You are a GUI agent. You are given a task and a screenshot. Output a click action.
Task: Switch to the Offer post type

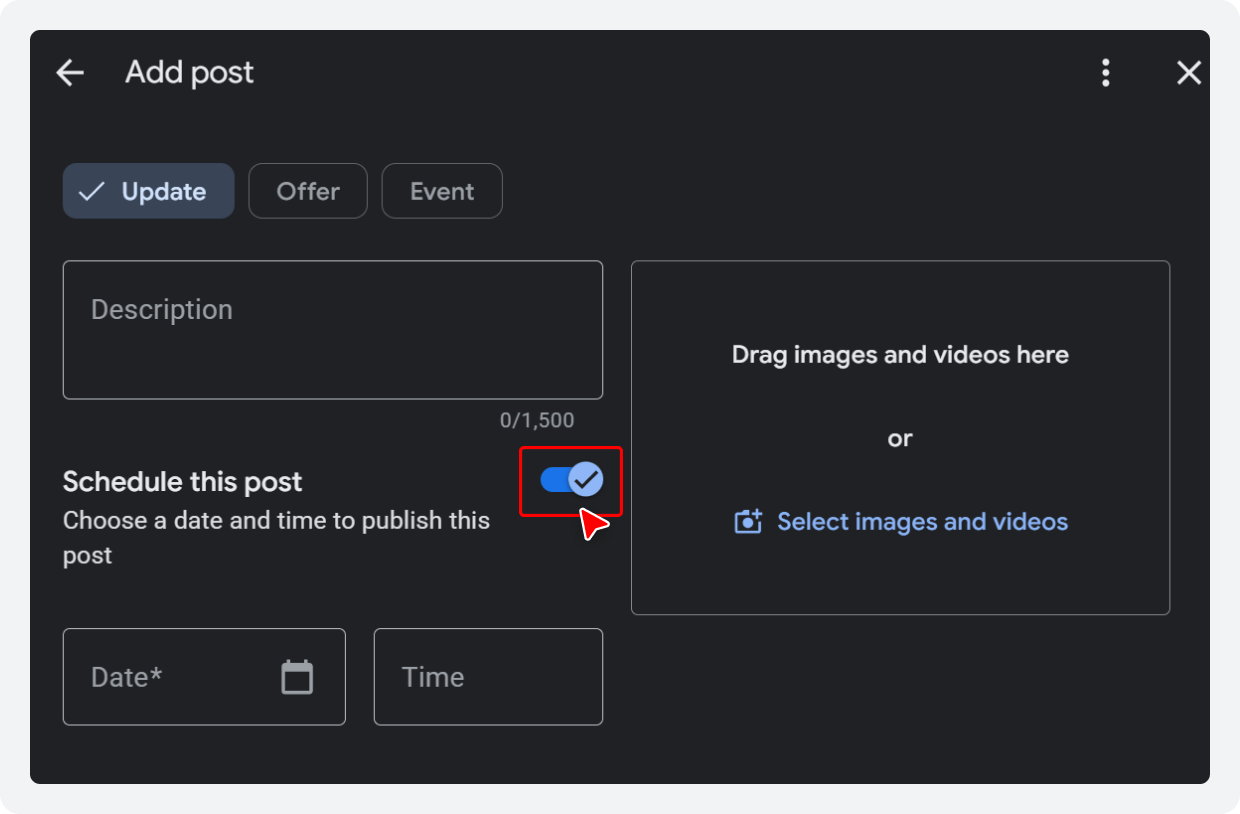pos(308,191)
